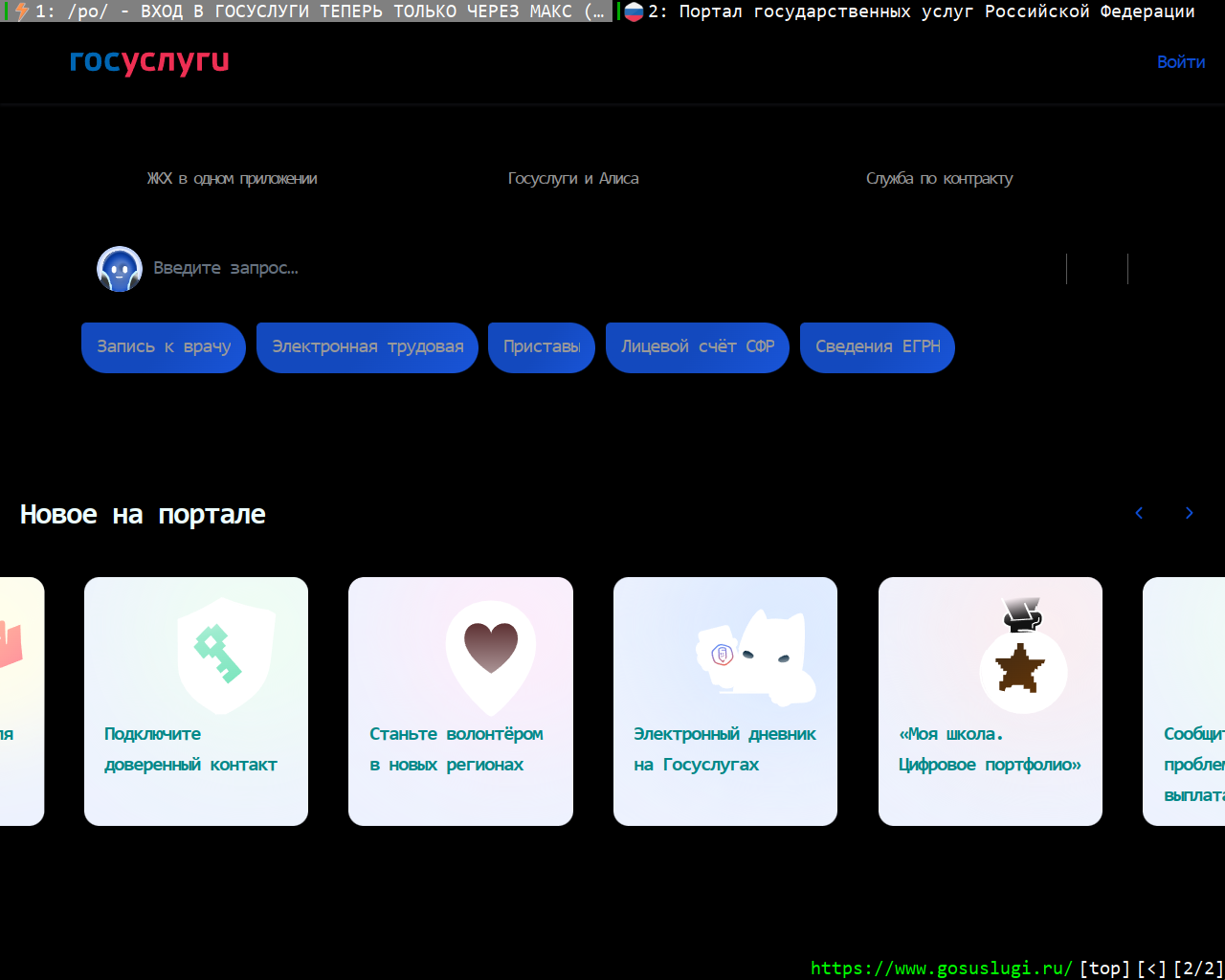The width and height of the screenshot is (1225, 980).
Task: Open the robot assistant avatar icon
Action: tap(120, 269)
